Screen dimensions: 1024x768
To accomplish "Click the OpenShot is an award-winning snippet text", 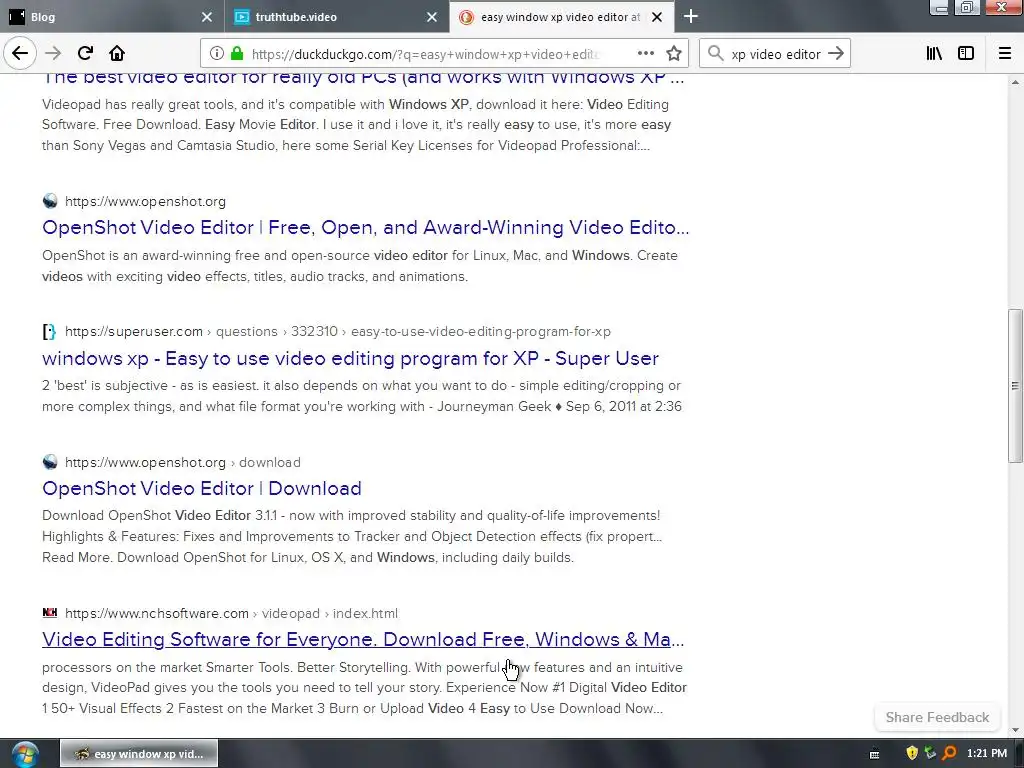I will (x=360, y=266).
